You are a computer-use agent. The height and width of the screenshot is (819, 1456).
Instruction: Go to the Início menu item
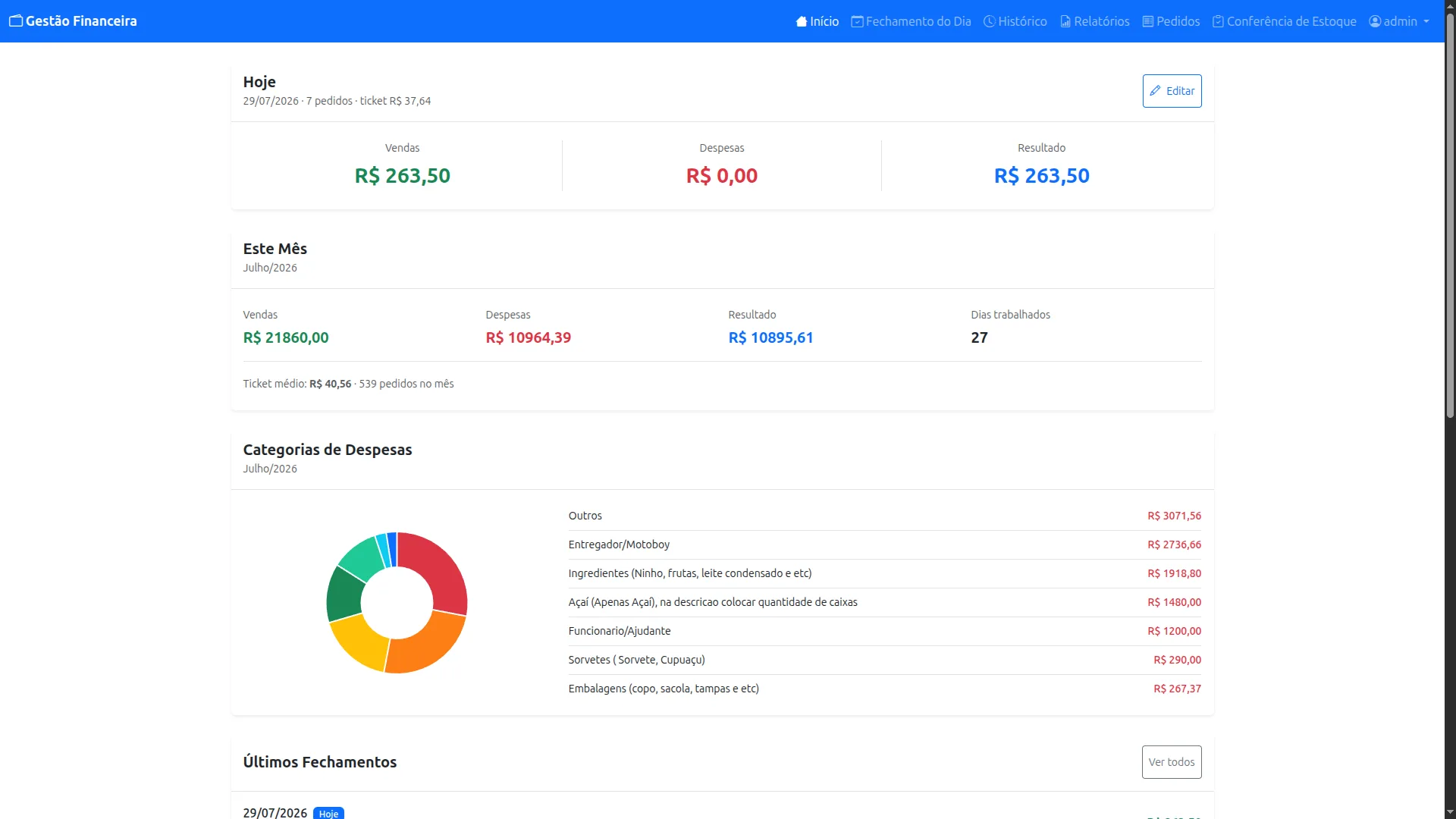coord(817,21)
